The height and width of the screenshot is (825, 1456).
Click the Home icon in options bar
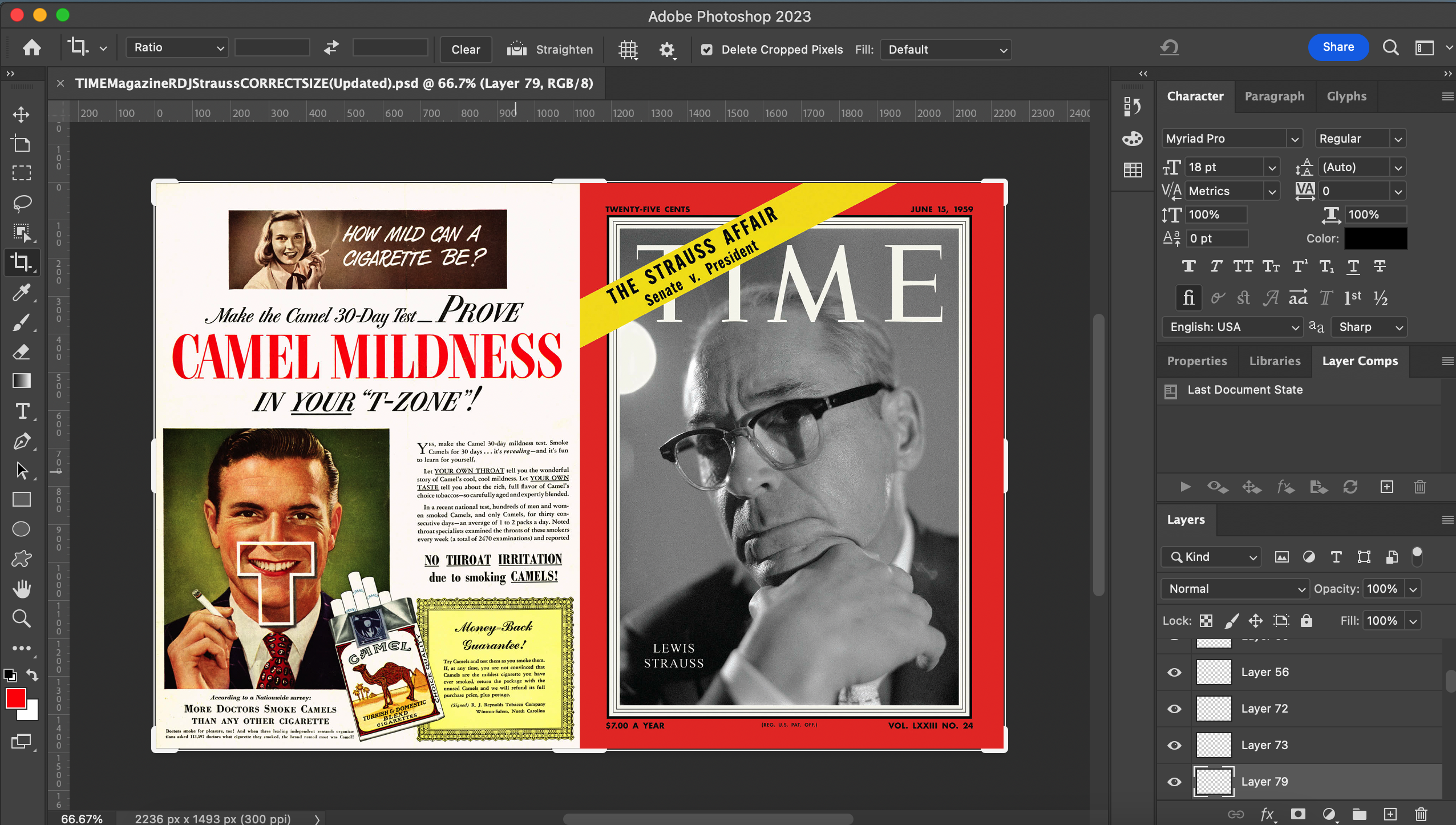[32, 48]
